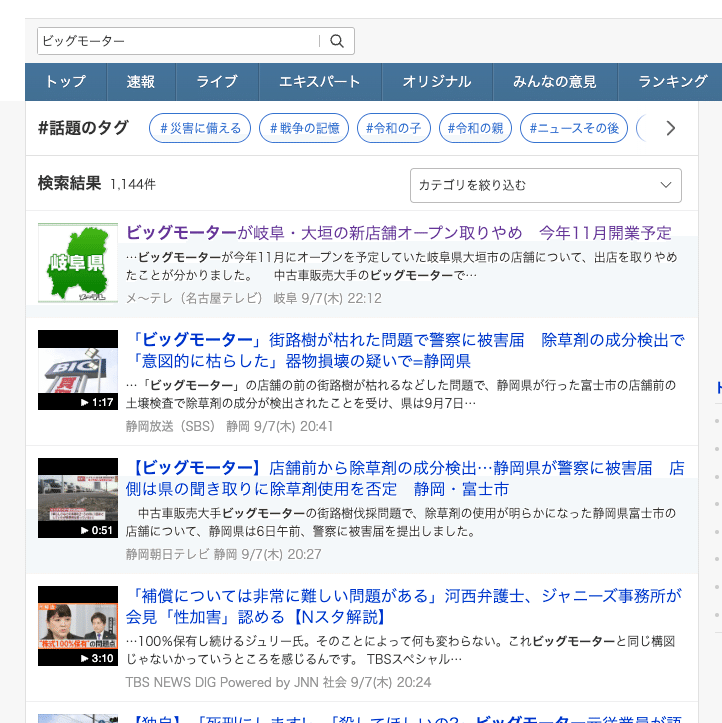
Task: Select the #災害に備える tag
Action: coord(200,128)
